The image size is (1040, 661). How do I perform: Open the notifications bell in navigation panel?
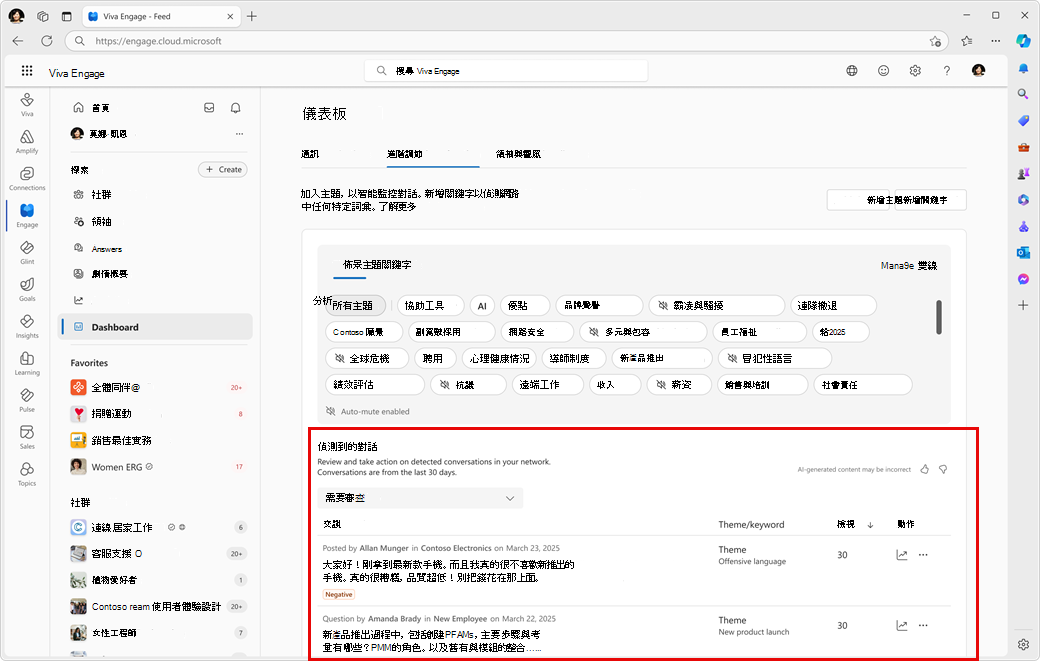pos(235,107)
